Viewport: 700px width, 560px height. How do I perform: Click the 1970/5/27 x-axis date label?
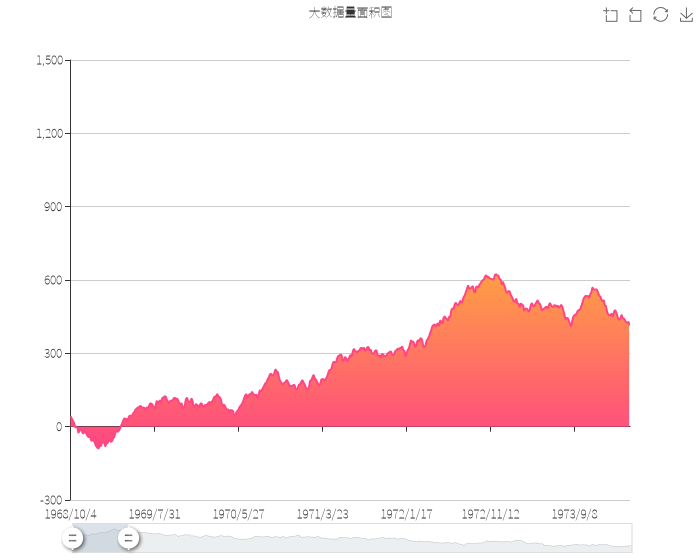click(238, 514)
